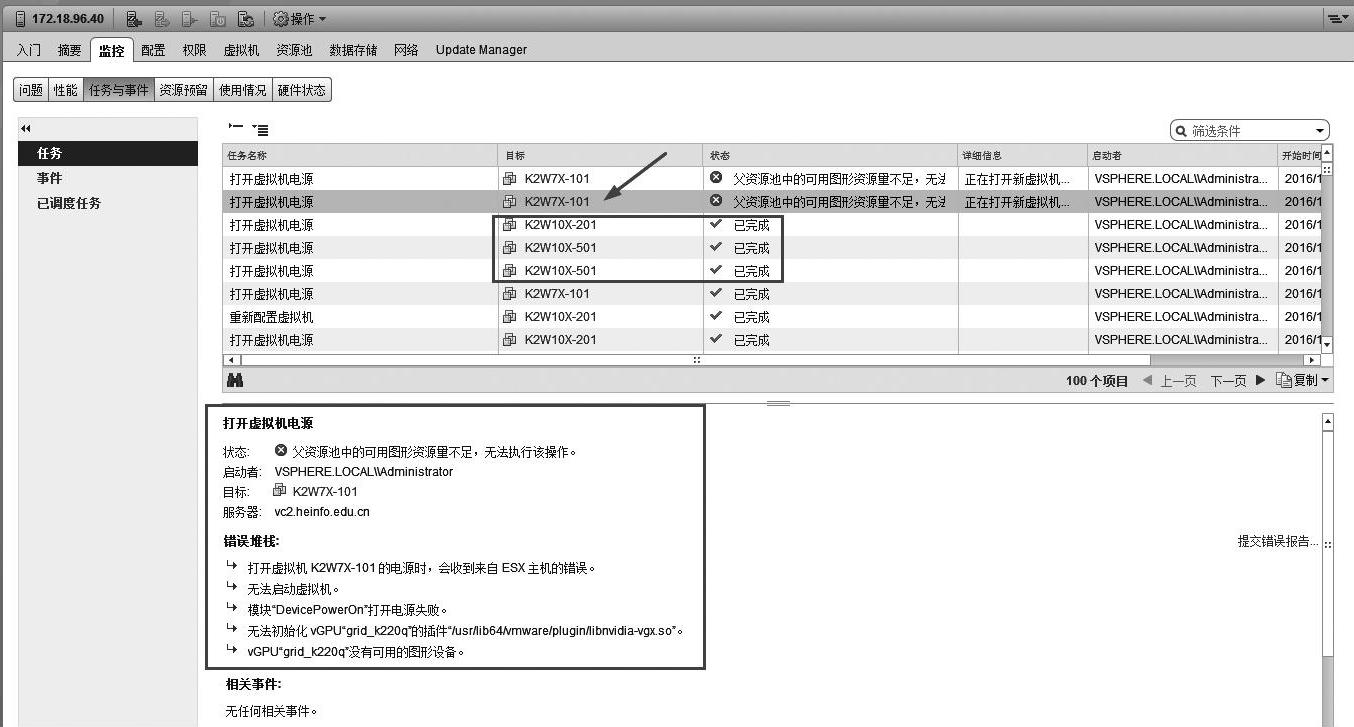Click the task table's vertical scrollbar up arrow
Image resolution: width=1354 pixels, height=727 pixels.
[x=1327, y=153]
